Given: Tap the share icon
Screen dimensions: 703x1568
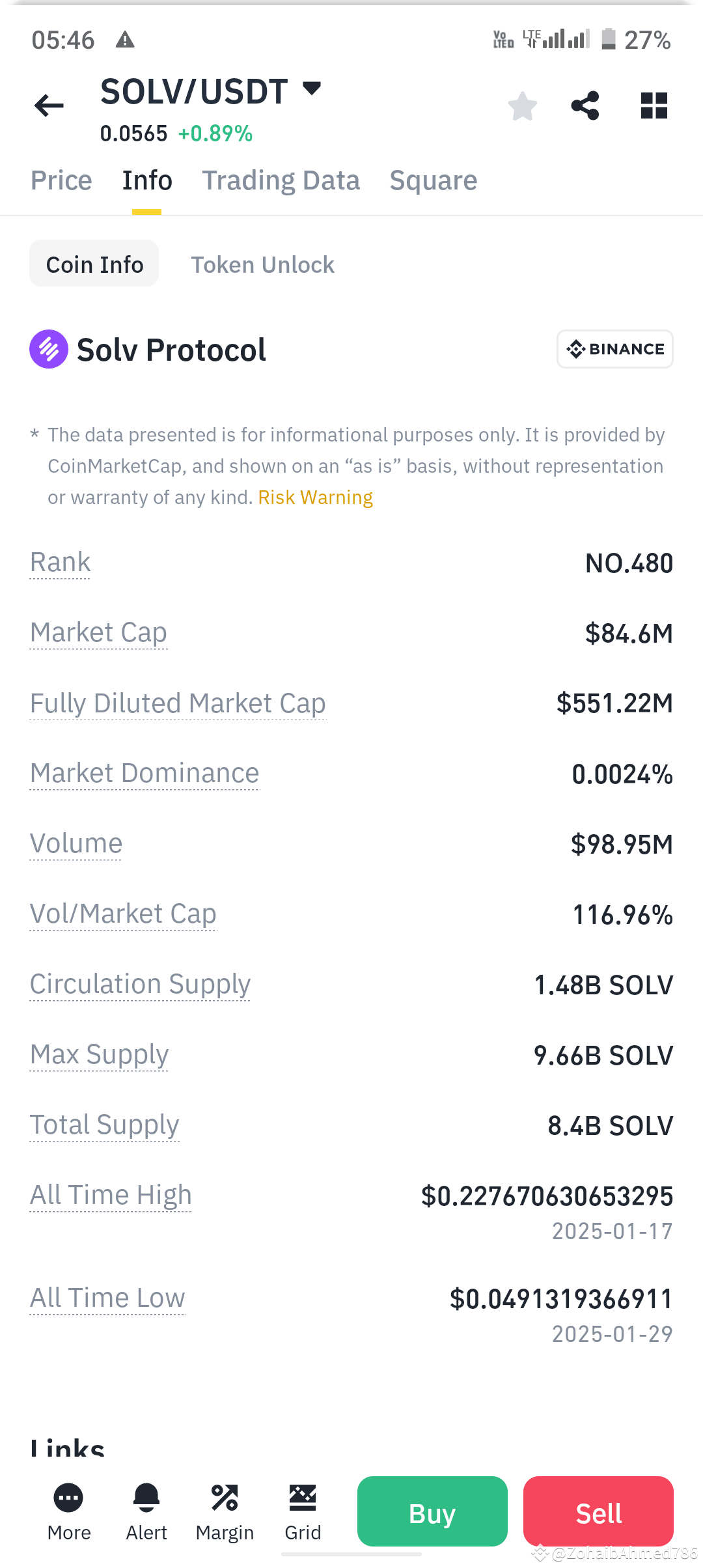Looking at the screenshot, I should (585, 105).
